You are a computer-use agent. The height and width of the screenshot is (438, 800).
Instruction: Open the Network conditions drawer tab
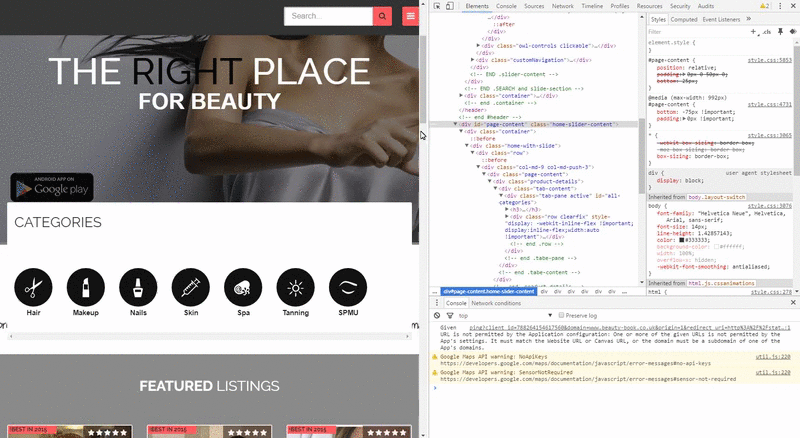point(496,303)
